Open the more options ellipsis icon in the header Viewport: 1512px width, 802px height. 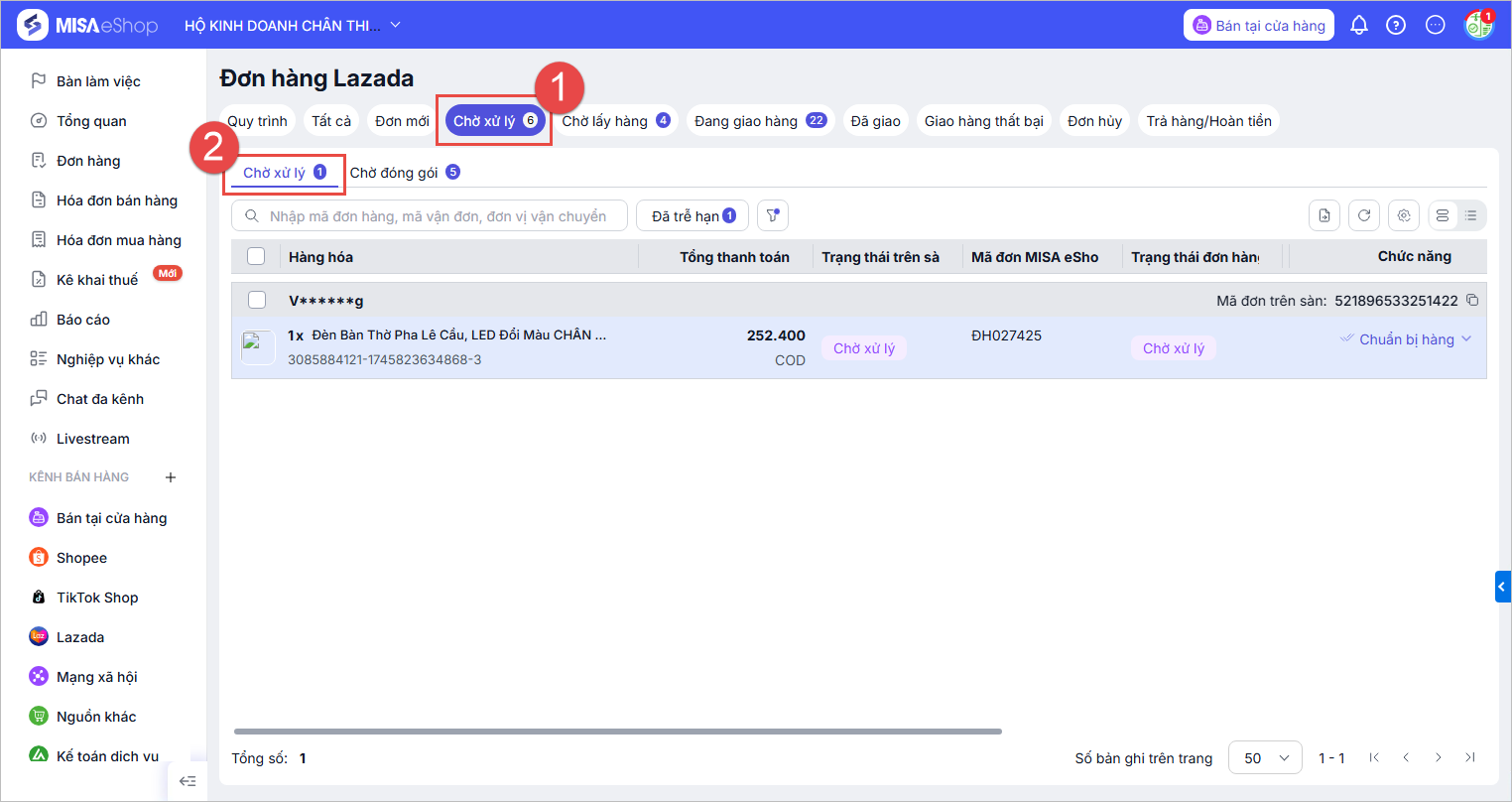click(1436, 26)
